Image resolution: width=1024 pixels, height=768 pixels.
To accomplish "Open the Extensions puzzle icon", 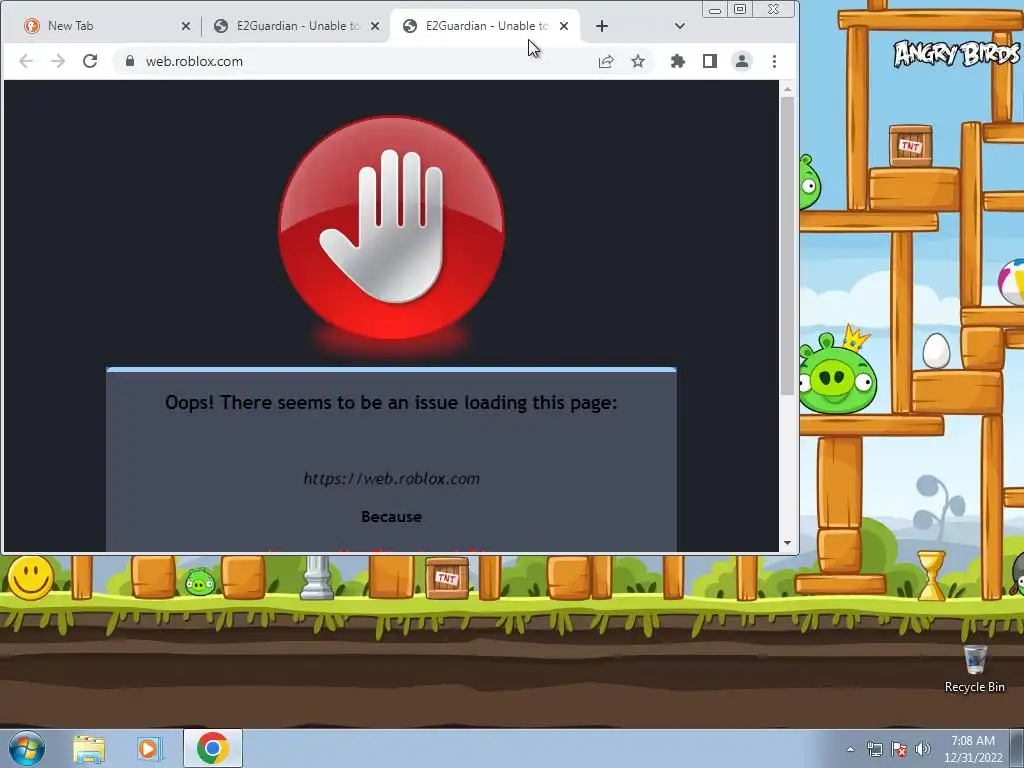I will click(678, 61).
